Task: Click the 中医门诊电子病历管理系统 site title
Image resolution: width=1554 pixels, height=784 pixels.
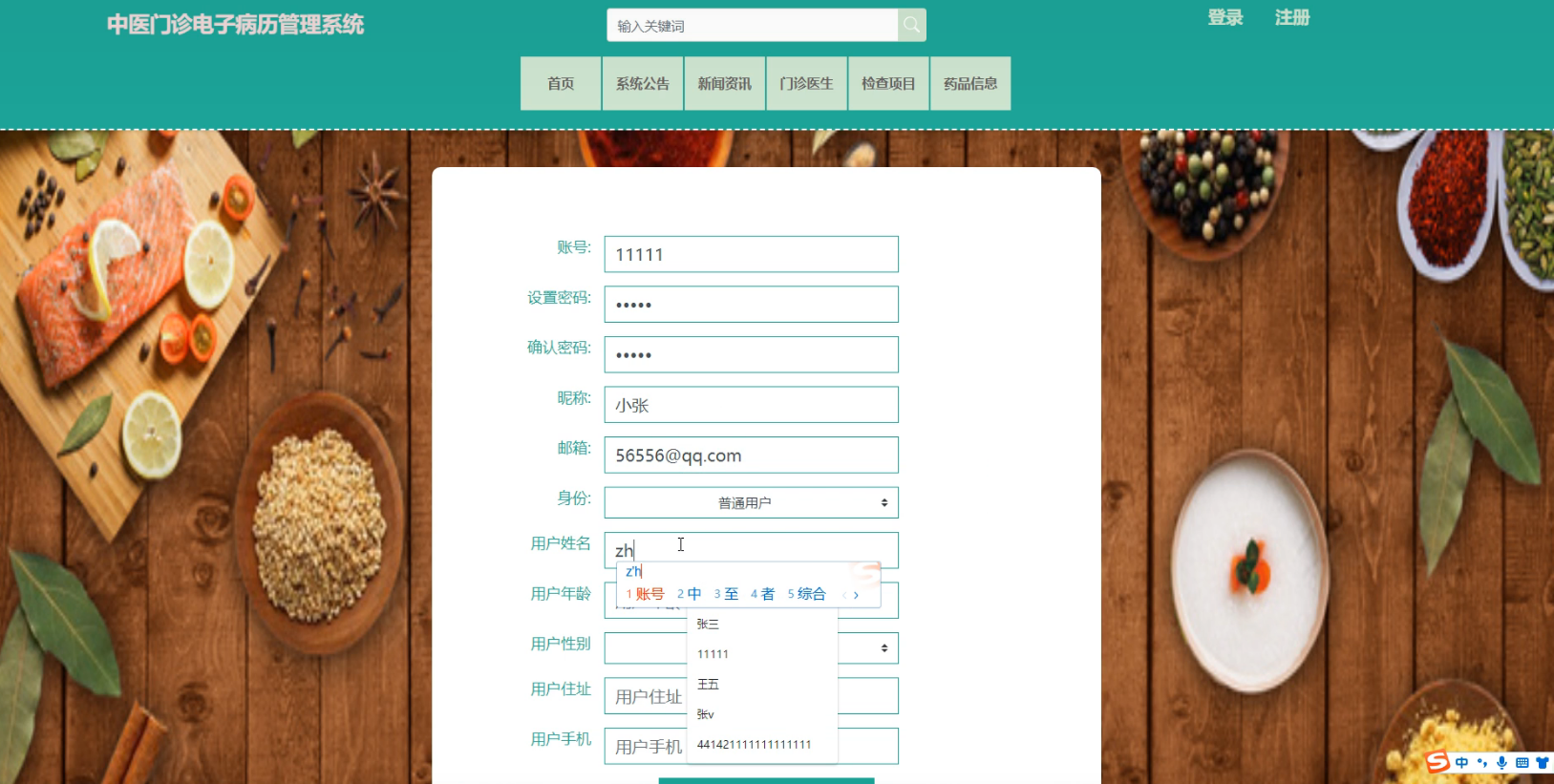Action: tap(235, 25)
